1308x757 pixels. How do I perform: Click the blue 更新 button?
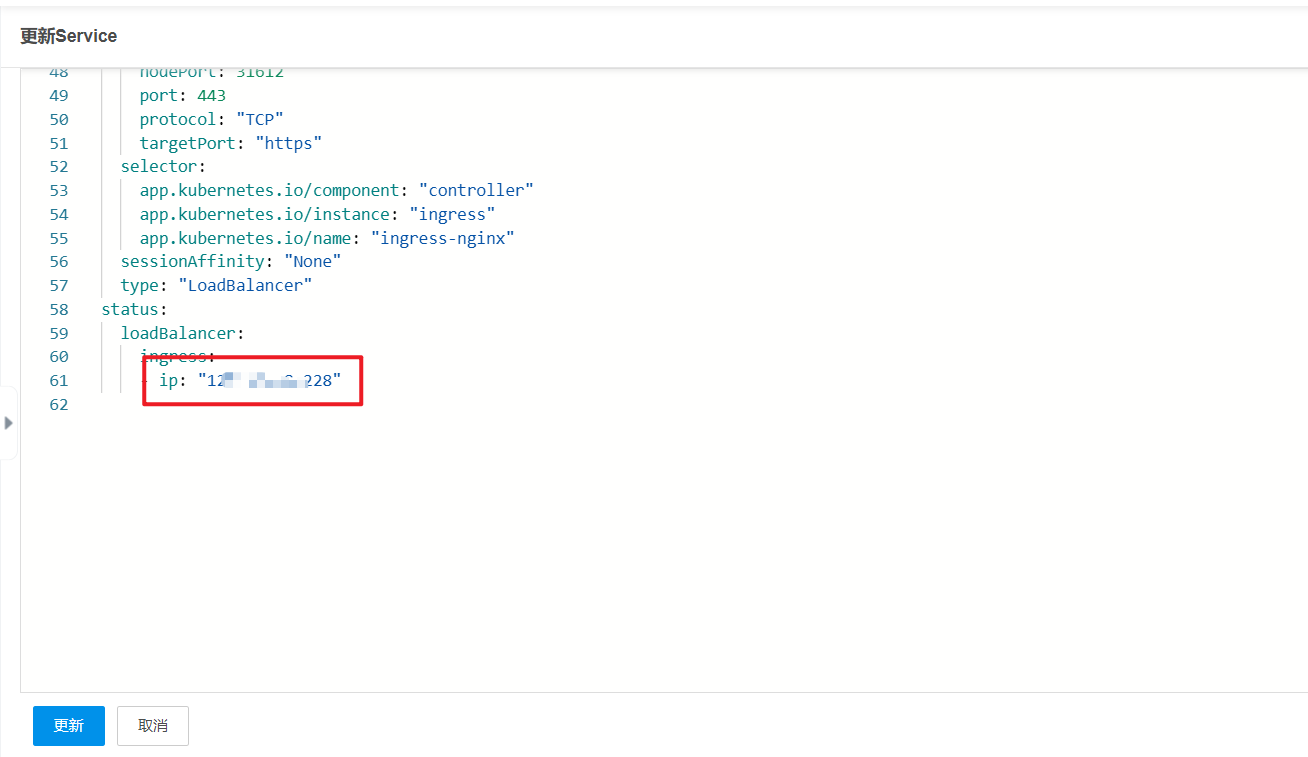pyautogui.click(x=68, y=726)
